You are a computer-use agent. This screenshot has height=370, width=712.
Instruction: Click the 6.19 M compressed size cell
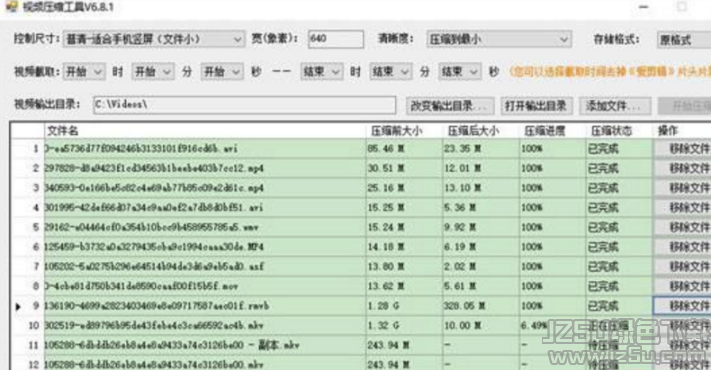(481, 247)
